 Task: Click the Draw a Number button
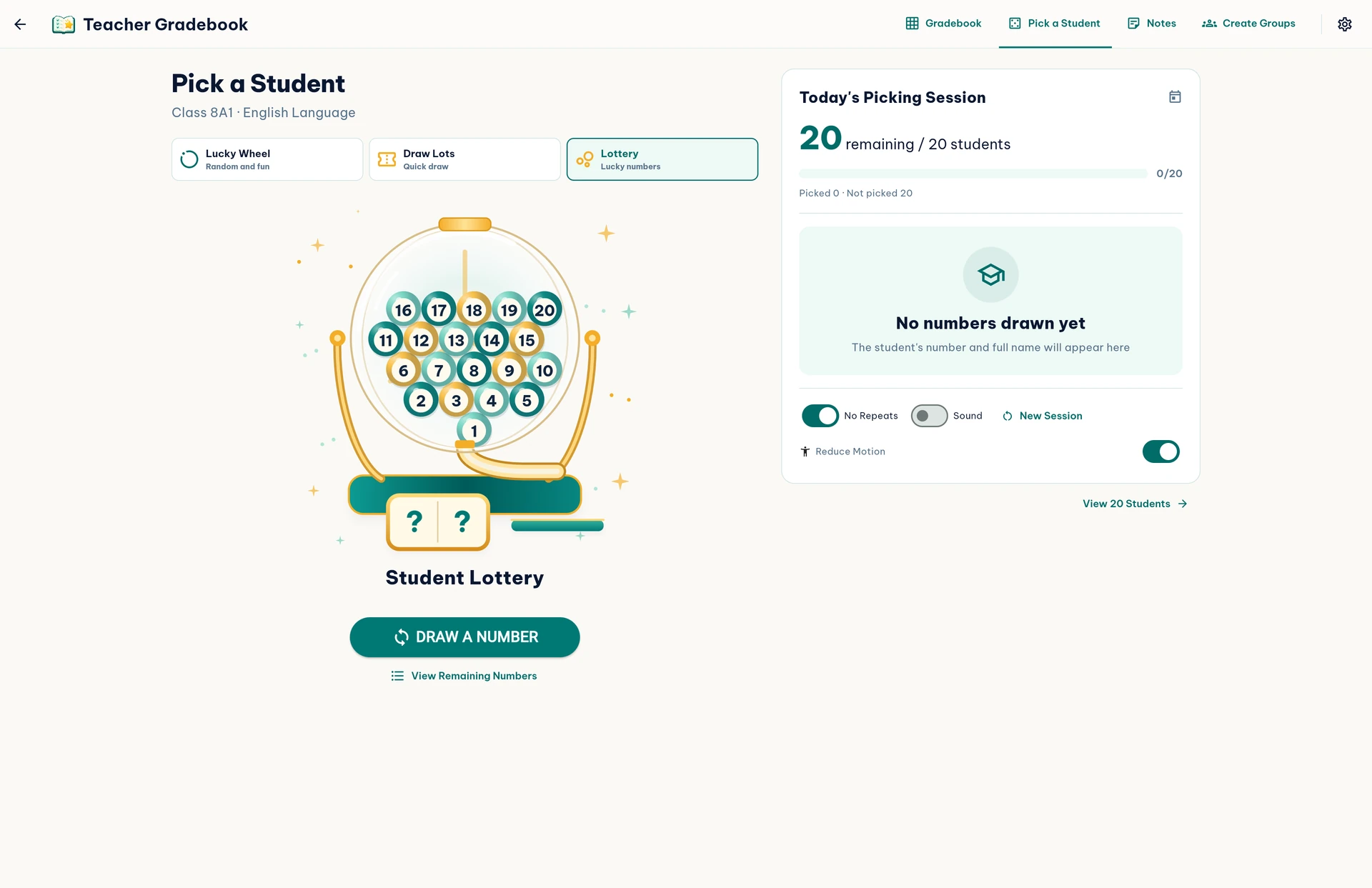[x=464, y=637]
